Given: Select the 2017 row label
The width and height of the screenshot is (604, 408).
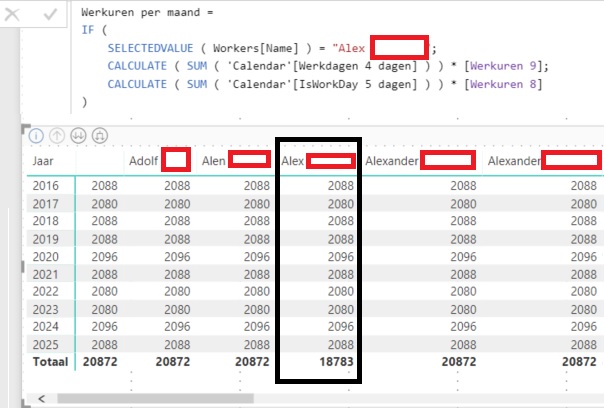Looking at the screenshot, I should pyautogui.click(x=45, y=203).
